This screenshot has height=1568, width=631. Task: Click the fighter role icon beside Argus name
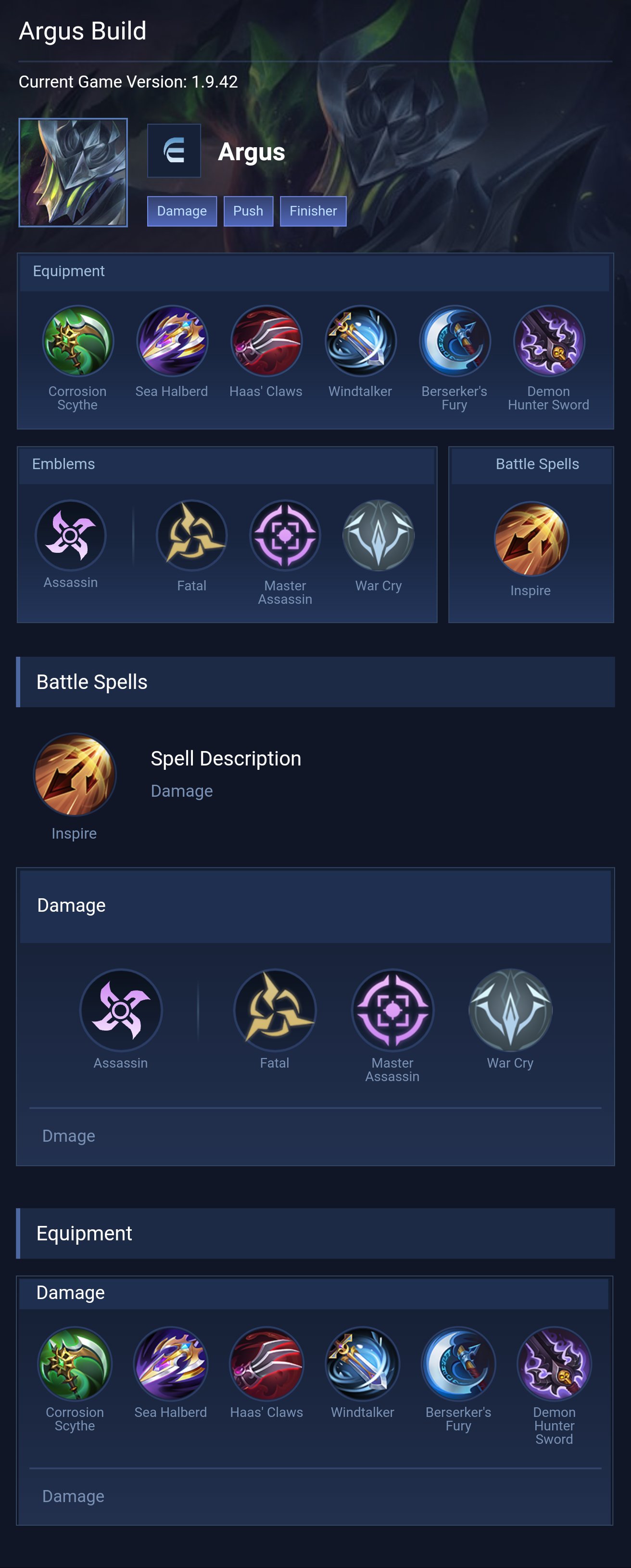(x=174, y=151)
